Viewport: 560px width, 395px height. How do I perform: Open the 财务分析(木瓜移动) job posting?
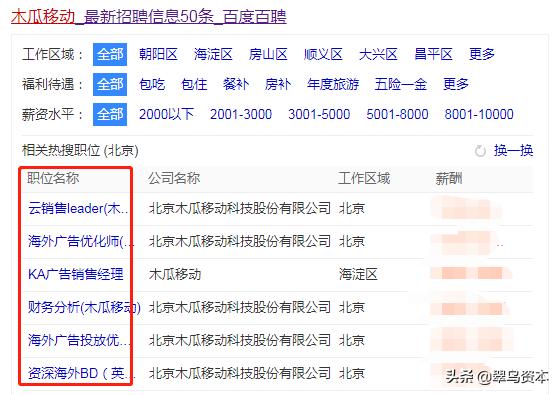(84, 307)
